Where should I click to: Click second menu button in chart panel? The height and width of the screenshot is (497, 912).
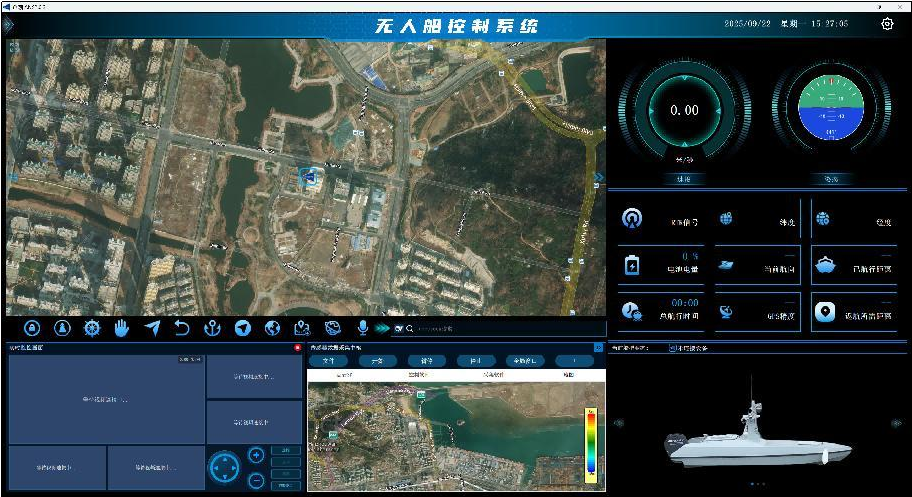(x=377, y=361)
